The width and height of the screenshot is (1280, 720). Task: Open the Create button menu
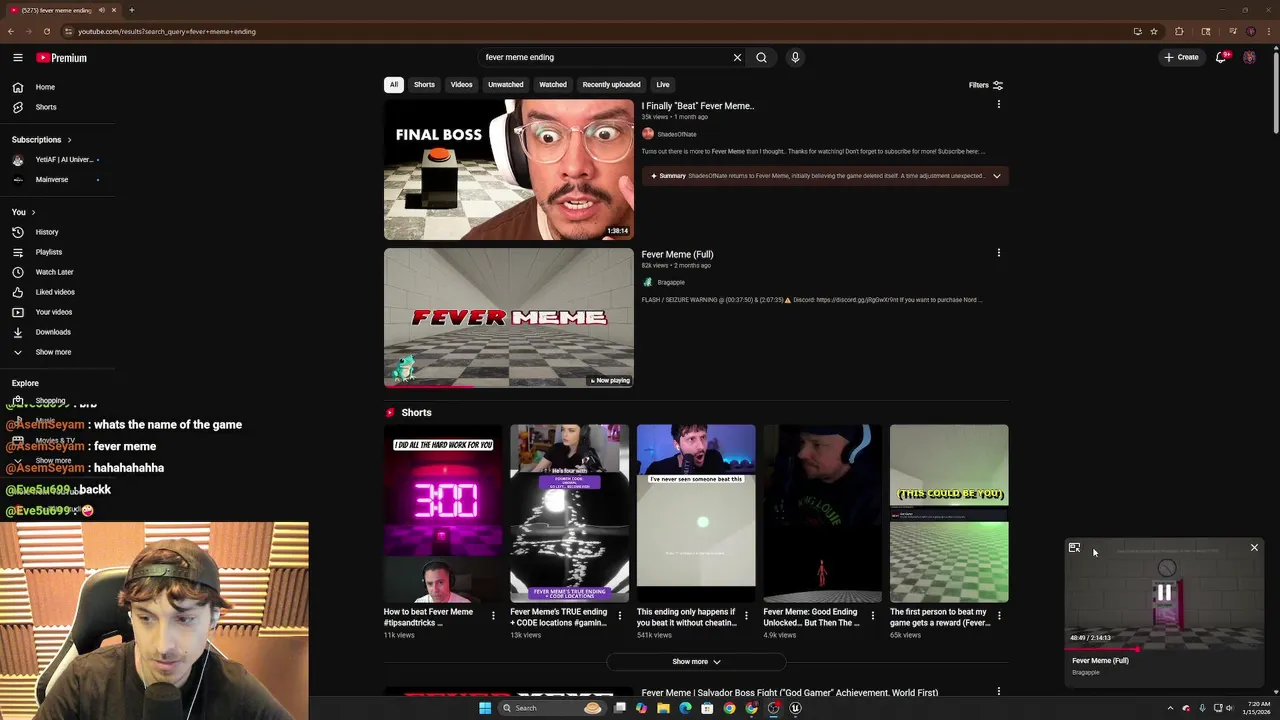[1181, 57]
